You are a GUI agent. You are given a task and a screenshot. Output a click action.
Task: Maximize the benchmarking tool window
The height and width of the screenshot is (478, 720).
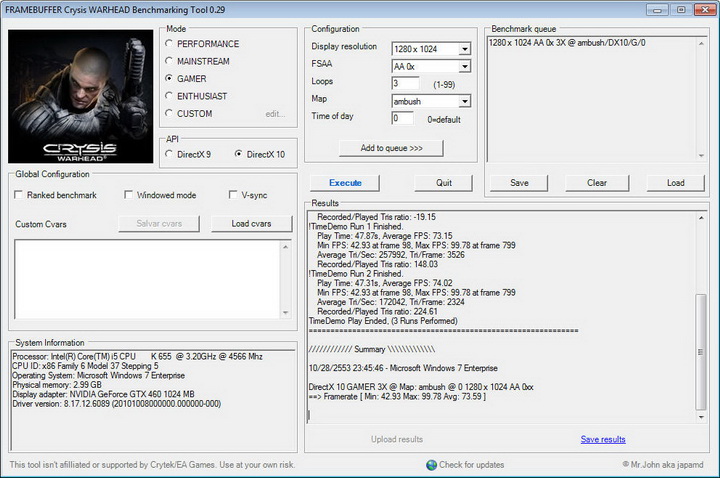click(681, 10)
